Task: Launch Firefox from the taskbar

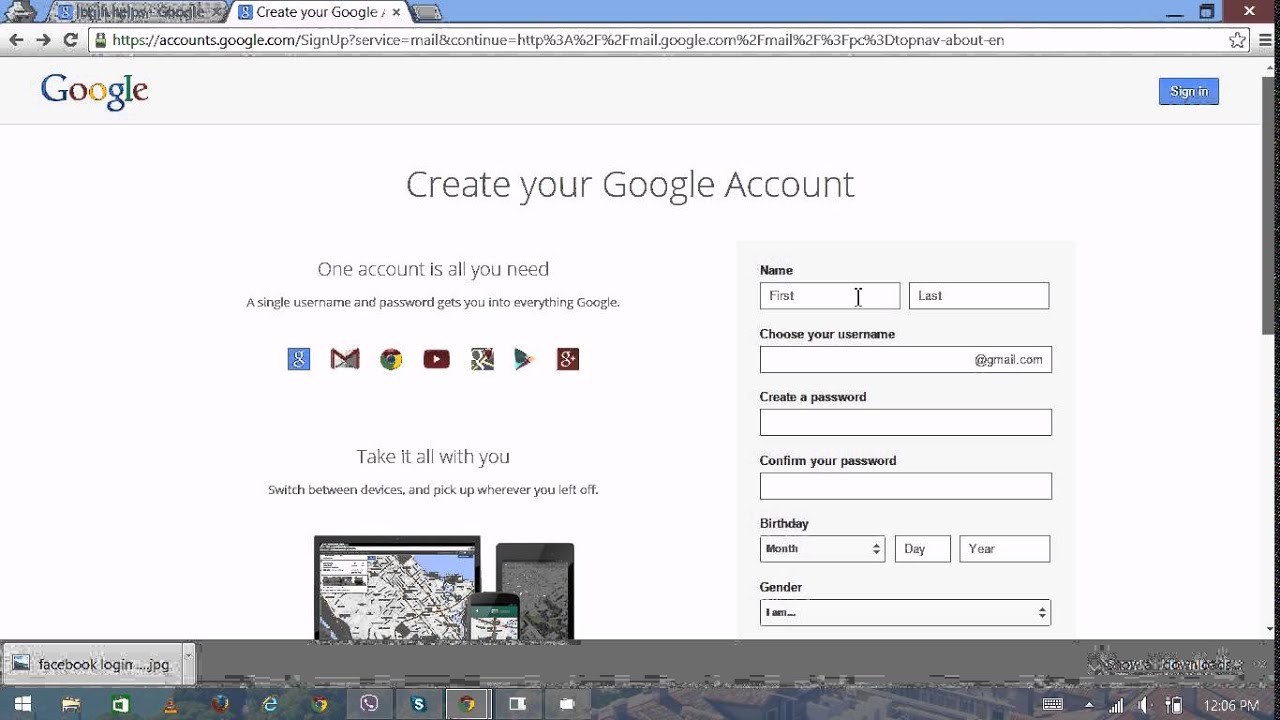Action: coord(220,704)
